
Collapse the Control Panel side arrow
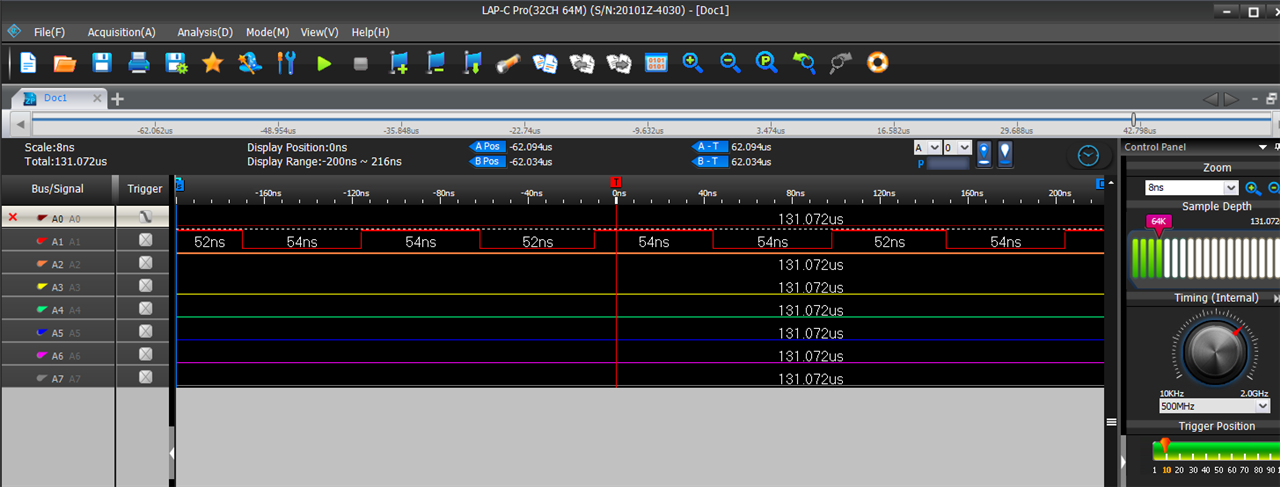pos(1123,462)
